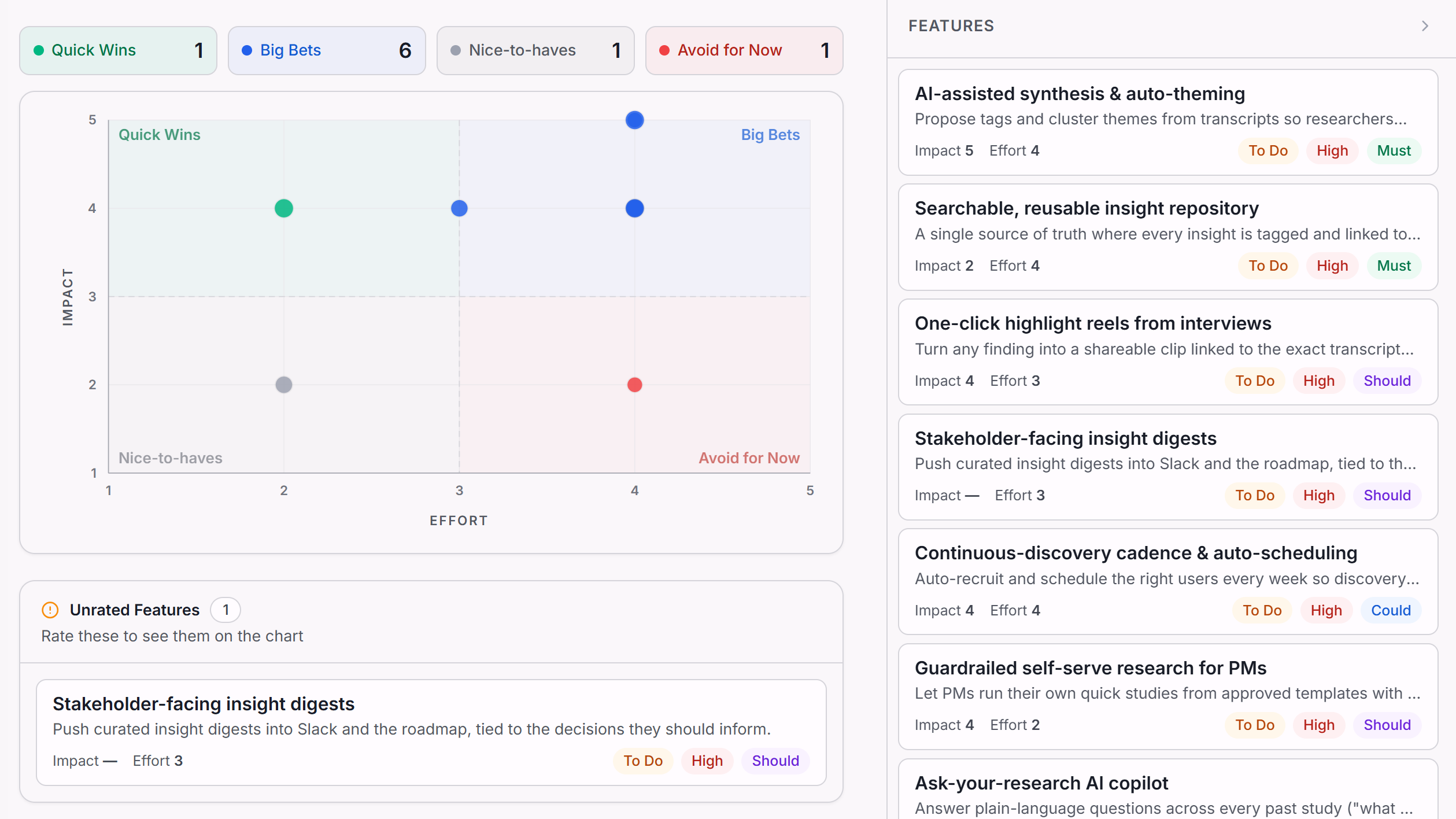Select the Avoid for Now summary card
The height and width of the screenshot is (819, 1456).
tap(744, 50)
